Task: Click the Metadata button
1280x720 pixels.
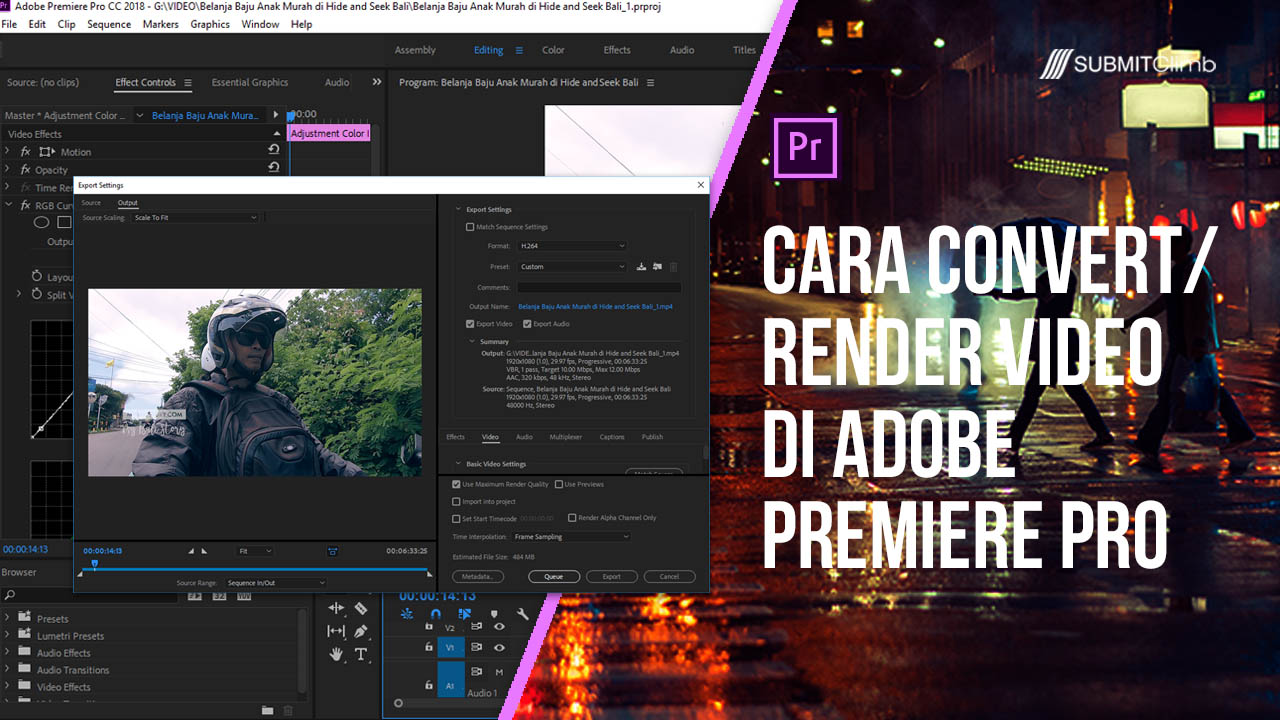Action: 477,576
